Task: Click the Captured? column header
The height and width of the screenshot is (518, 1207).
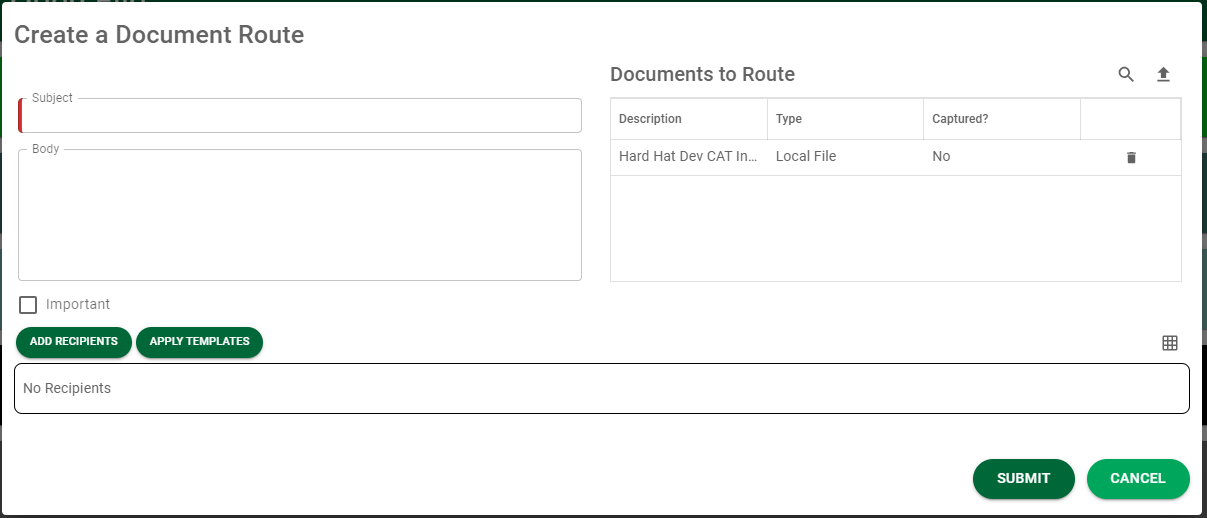Action: click(x=1002, y=119)
